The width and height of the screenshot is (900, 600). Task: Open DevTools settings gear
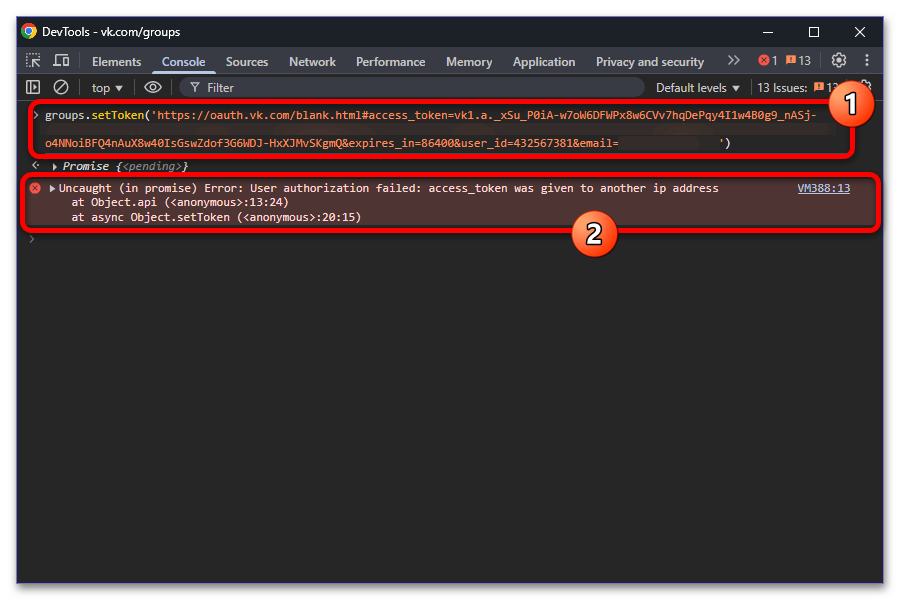[839, 60]
